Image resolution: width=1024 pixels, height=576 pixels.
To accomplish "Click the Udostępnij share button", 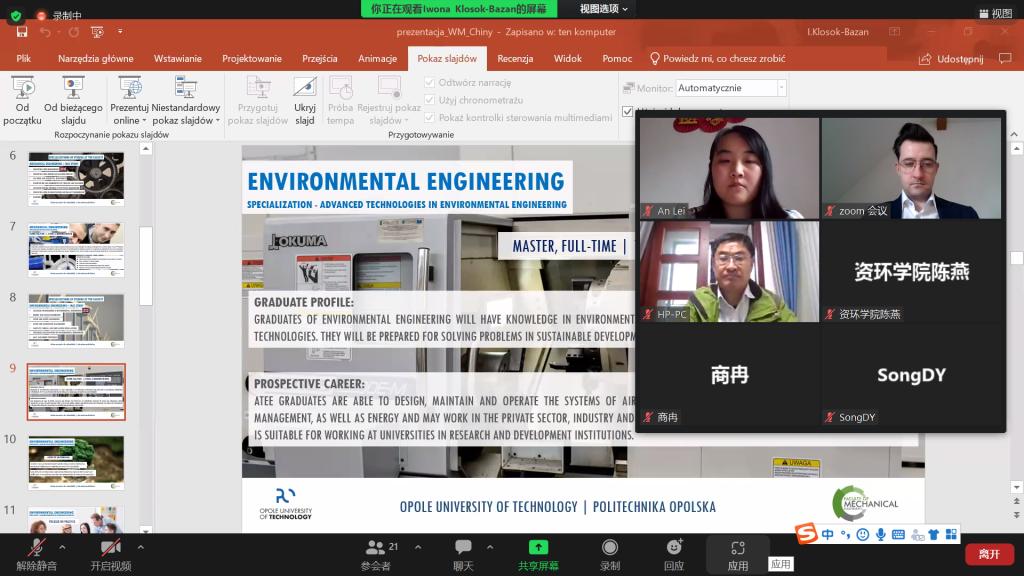I will click(x=951, y=59).
